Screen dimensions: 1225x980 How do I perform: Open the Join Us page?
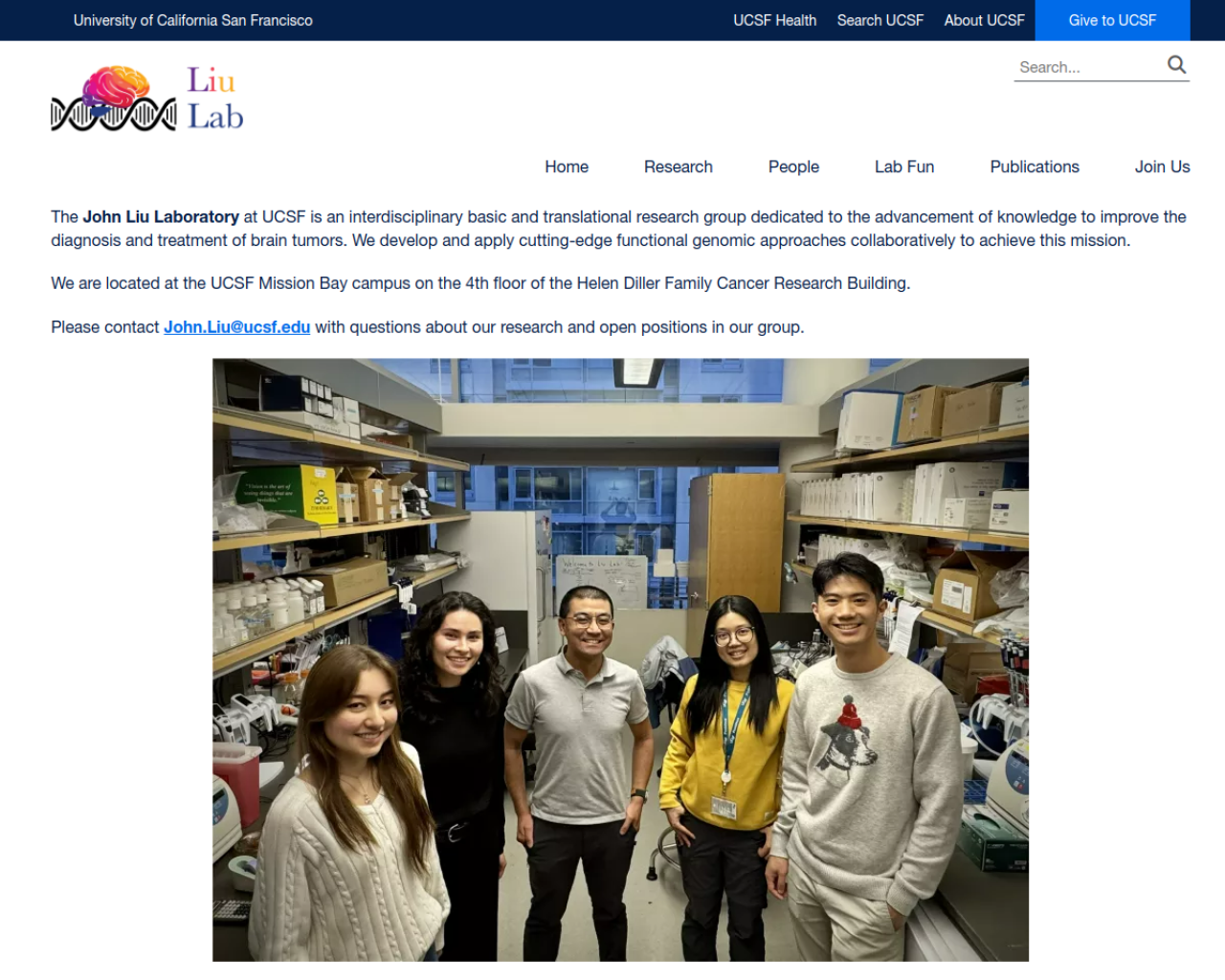(1162, 167)
